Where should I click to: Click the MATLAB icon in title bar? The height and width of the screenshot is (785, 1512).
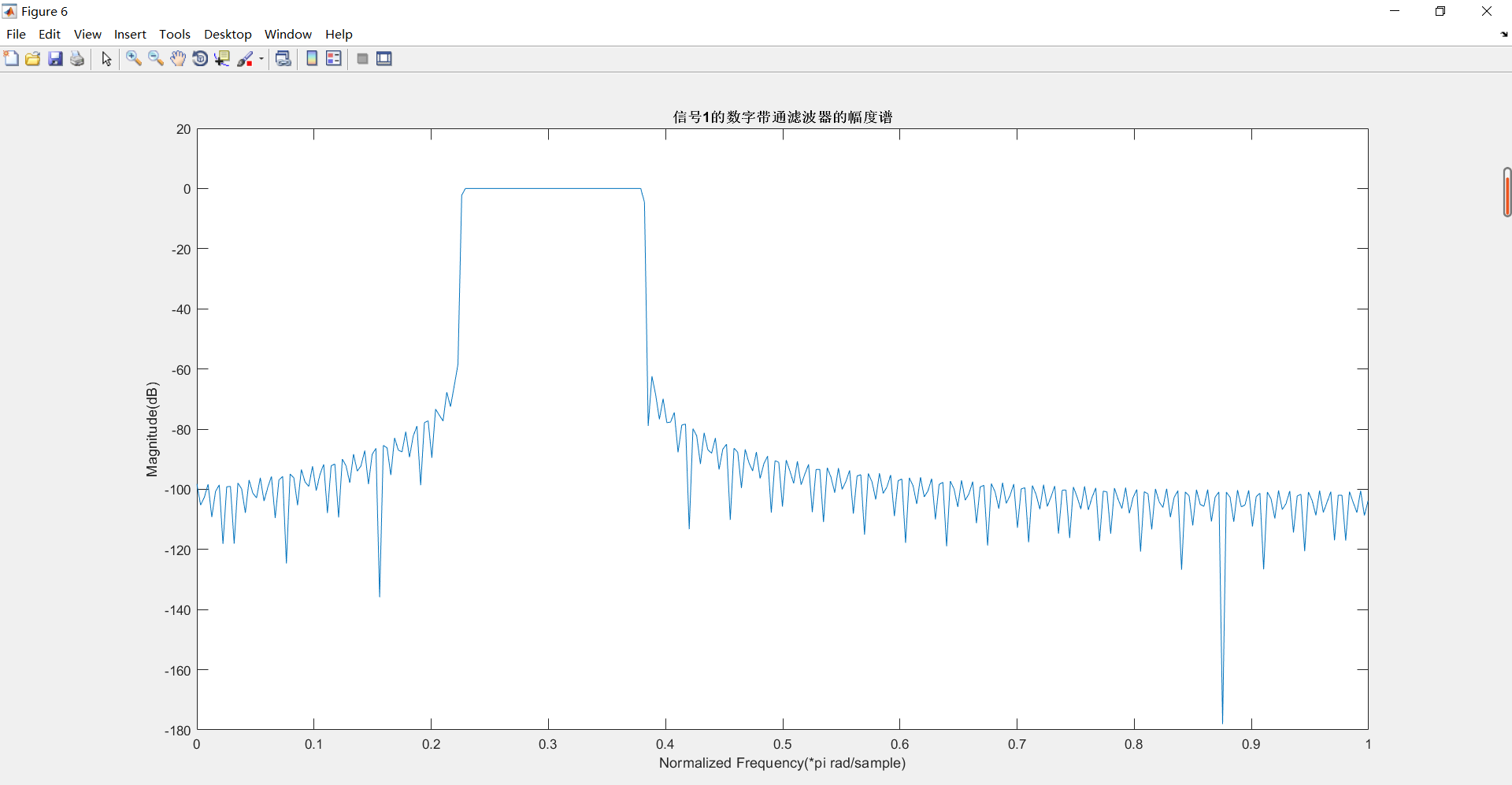pos(9,11)
